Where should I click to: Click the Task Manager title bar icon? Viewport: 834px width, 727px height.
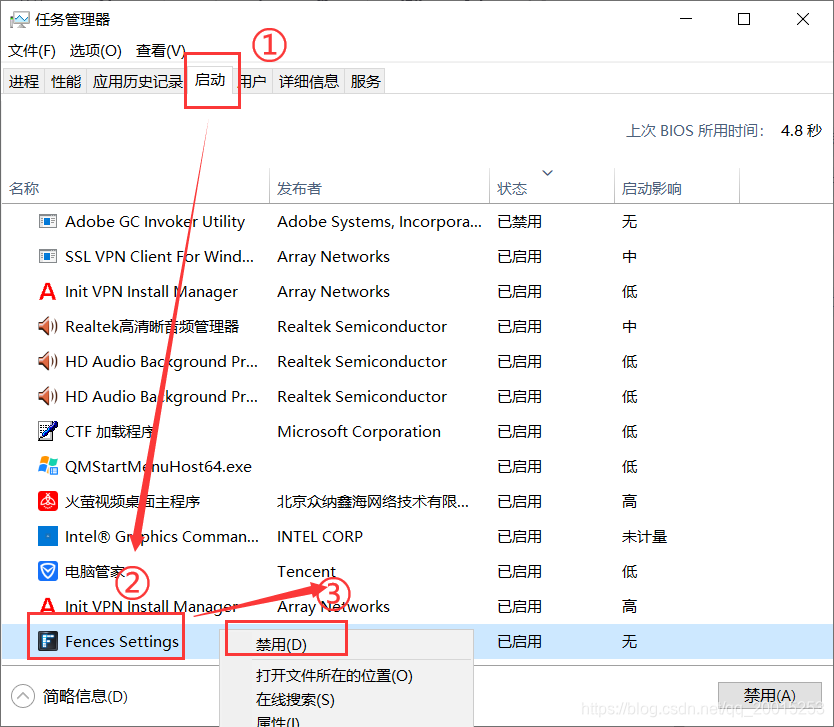(x=20, y=20)
